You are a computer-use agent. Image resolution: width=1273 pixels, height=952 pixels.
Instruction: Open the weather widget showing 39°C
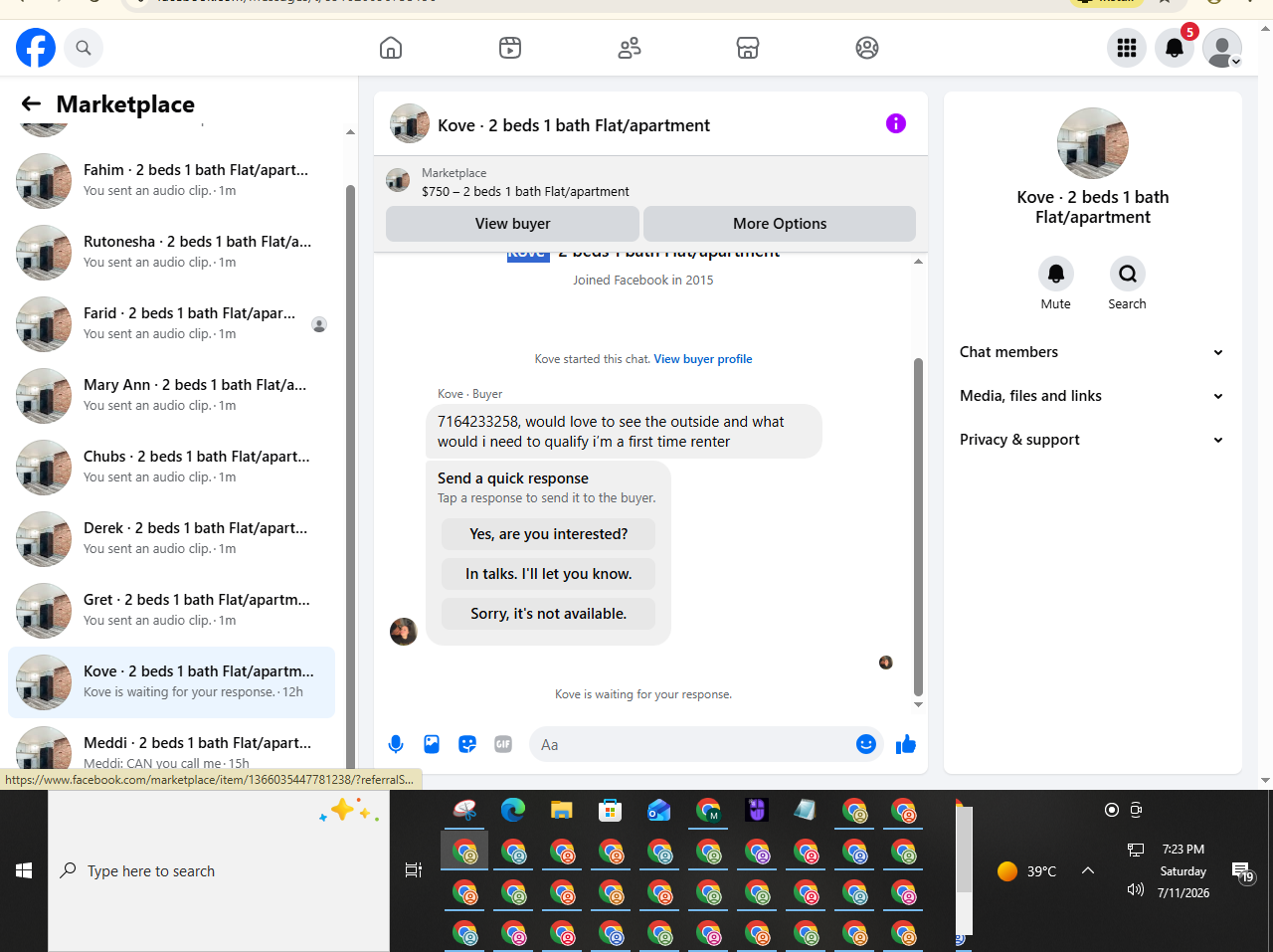[1027, 871]
